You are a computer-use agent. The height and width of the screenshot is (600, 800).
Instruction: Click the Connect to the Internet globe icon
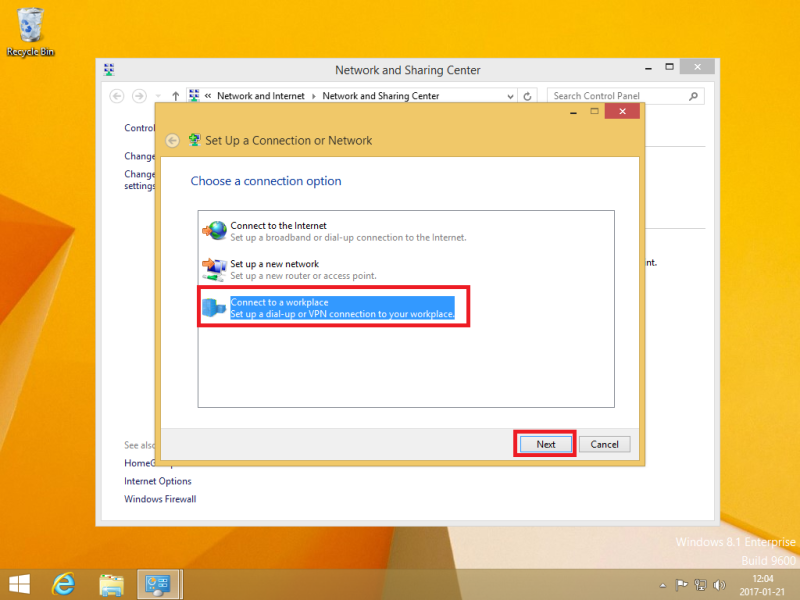pos(214,231)
